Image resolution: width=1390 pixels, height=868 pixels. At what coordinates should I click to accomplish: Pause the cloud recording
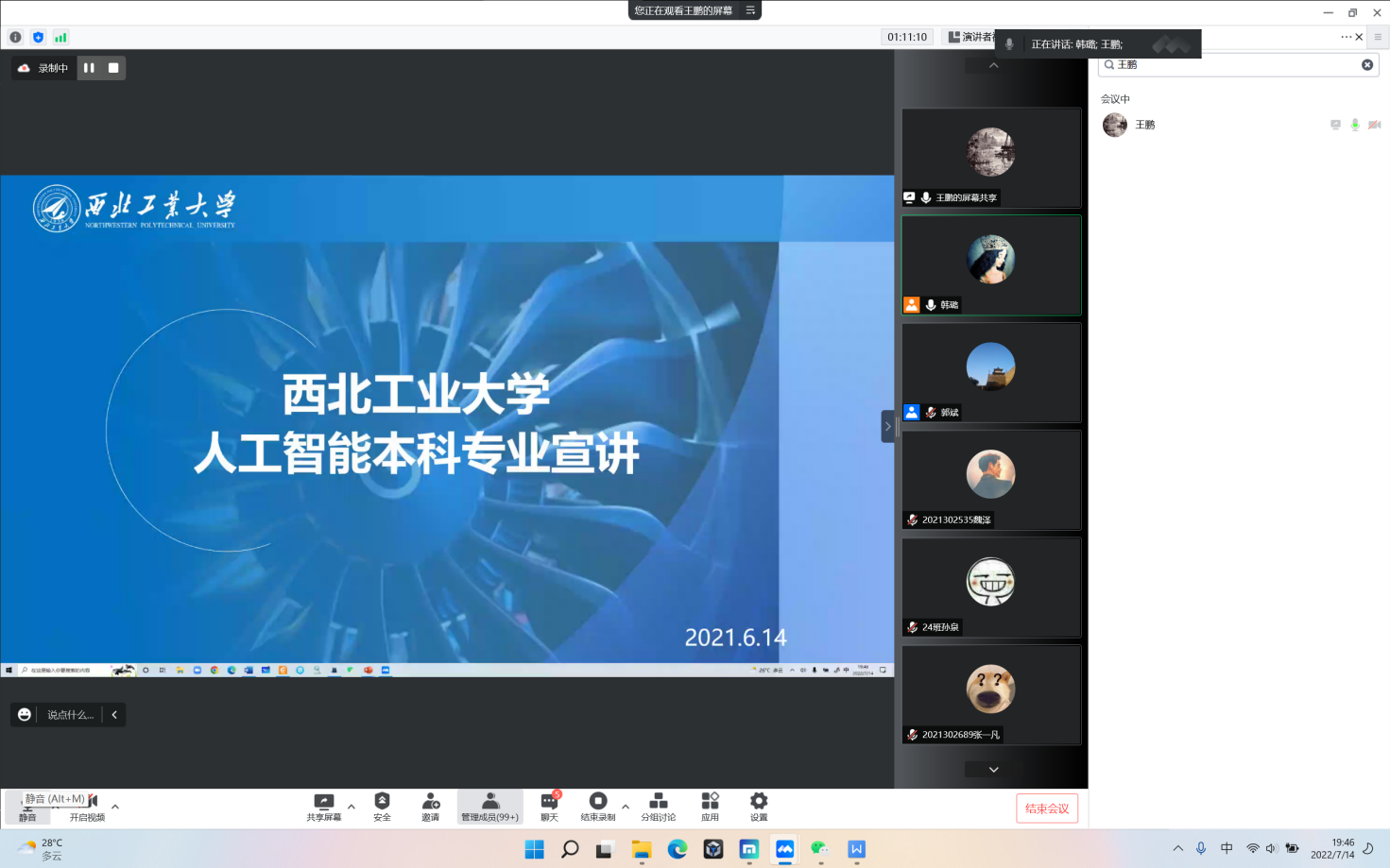(89, 68)
